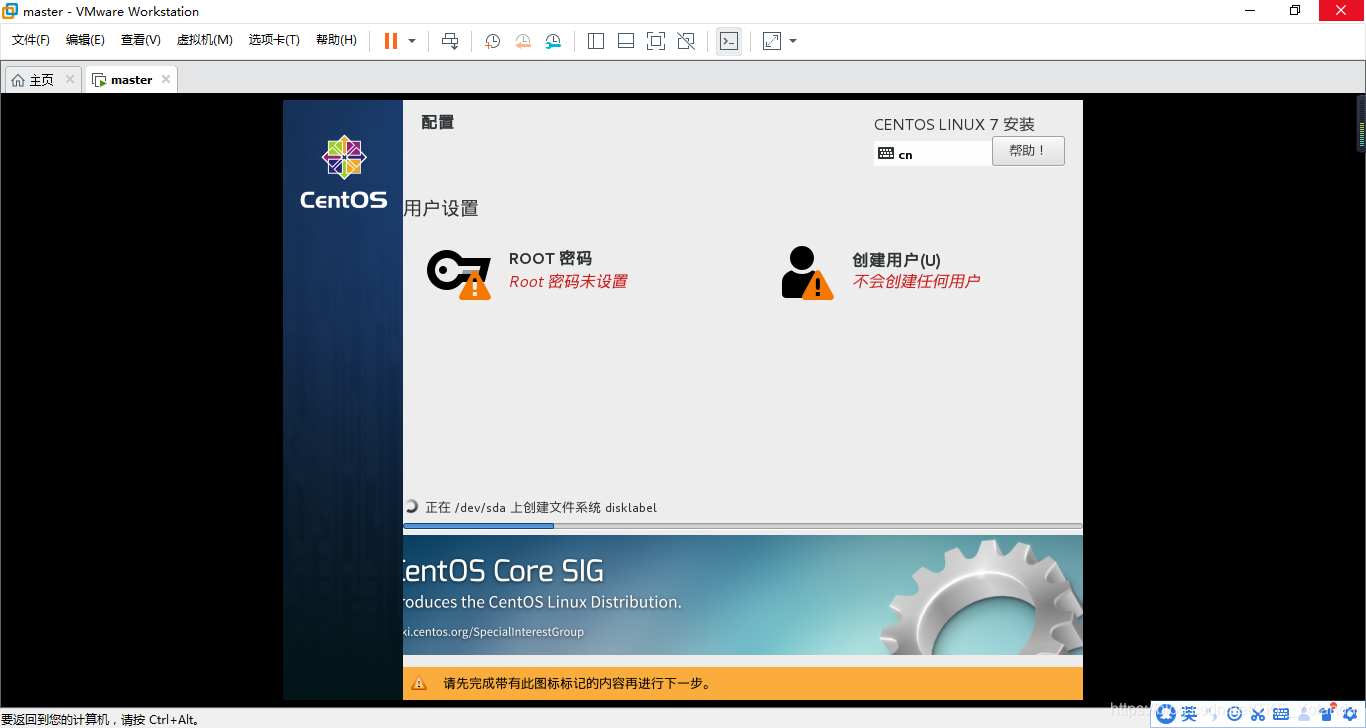Open the IME soft keyboard icon
This screenshot has width=1366, height=728.
click(1281, 714)
